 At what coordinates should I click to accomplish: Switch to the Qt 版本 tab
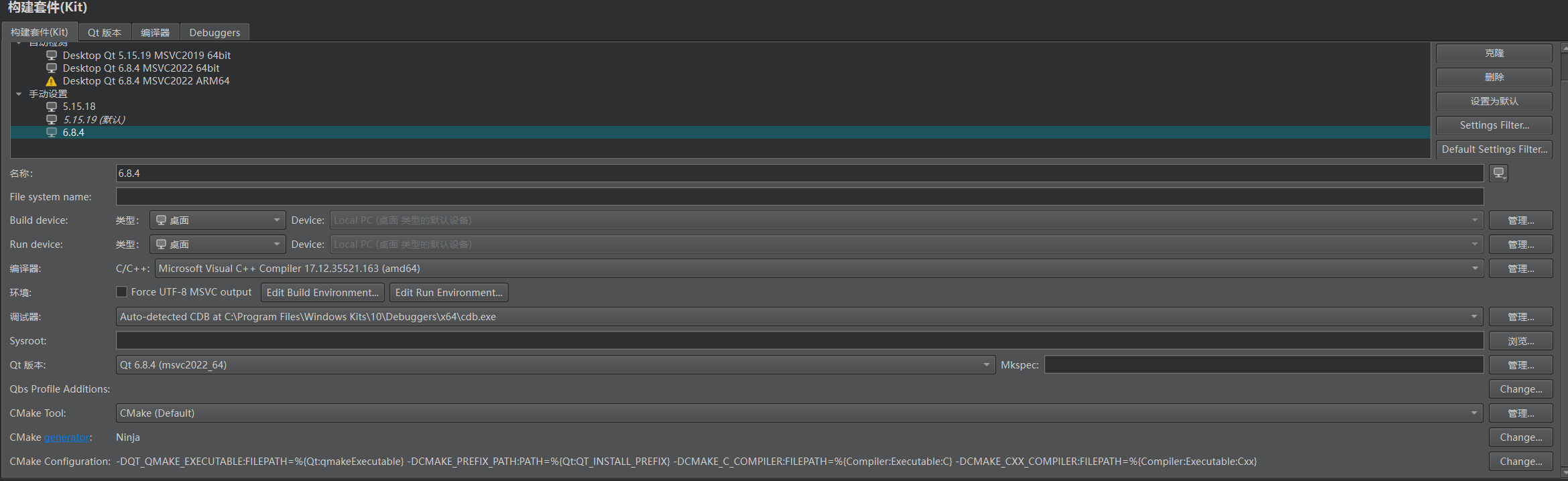105,32
